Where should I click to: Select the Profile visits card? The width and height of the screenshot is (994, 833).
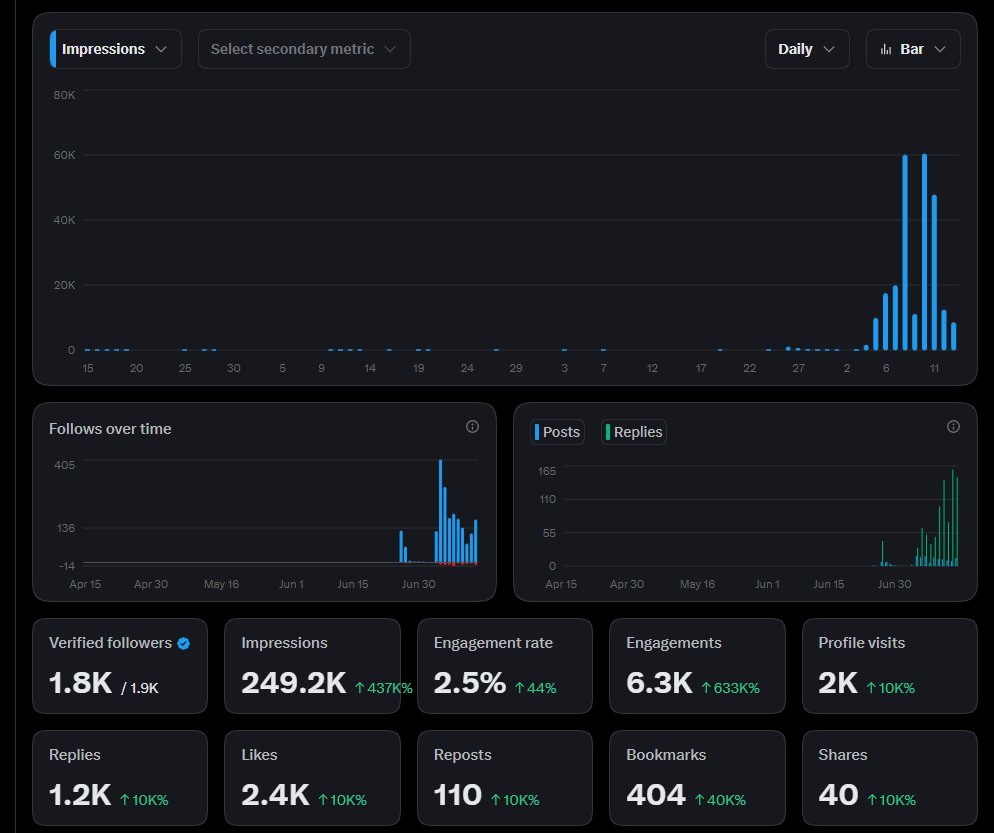coord(889,666)
